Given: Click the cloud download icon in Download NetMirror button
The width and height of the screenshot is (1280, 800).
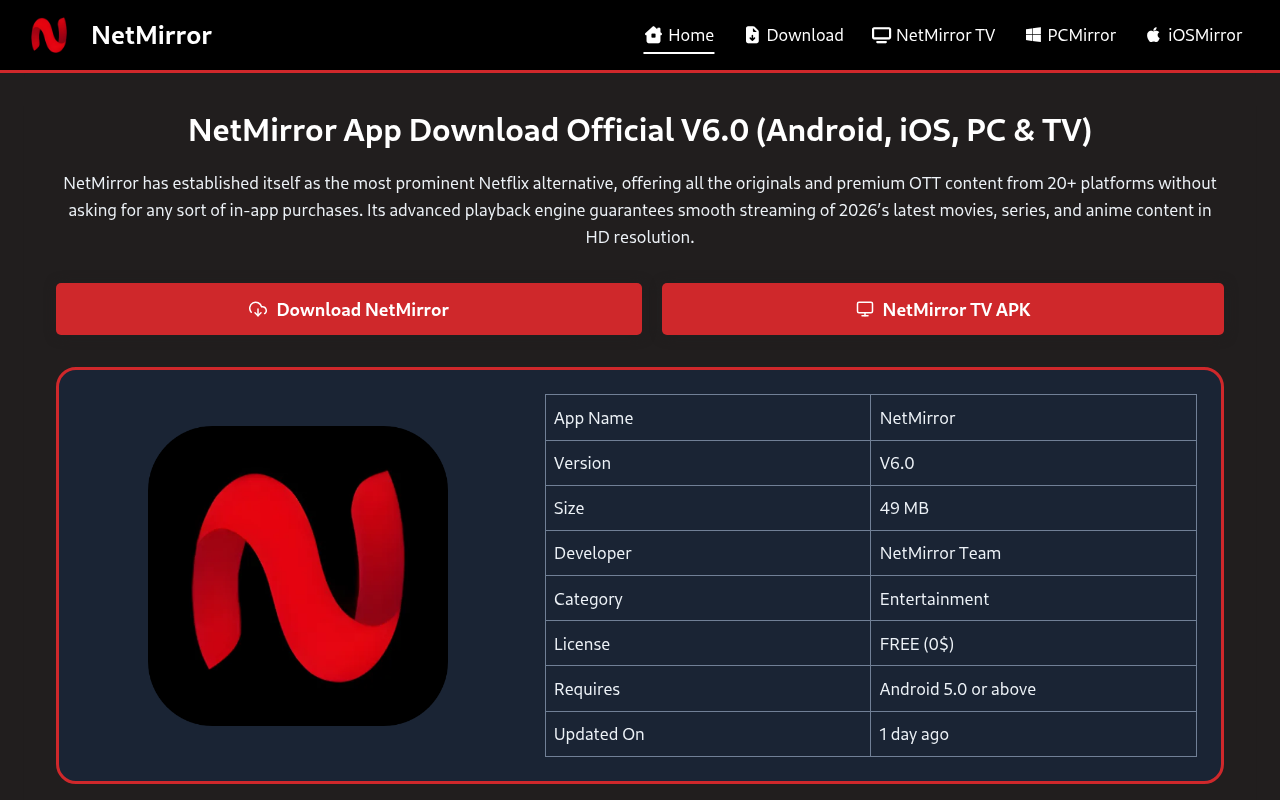Looking at the screenshot, I should [258, 309].
